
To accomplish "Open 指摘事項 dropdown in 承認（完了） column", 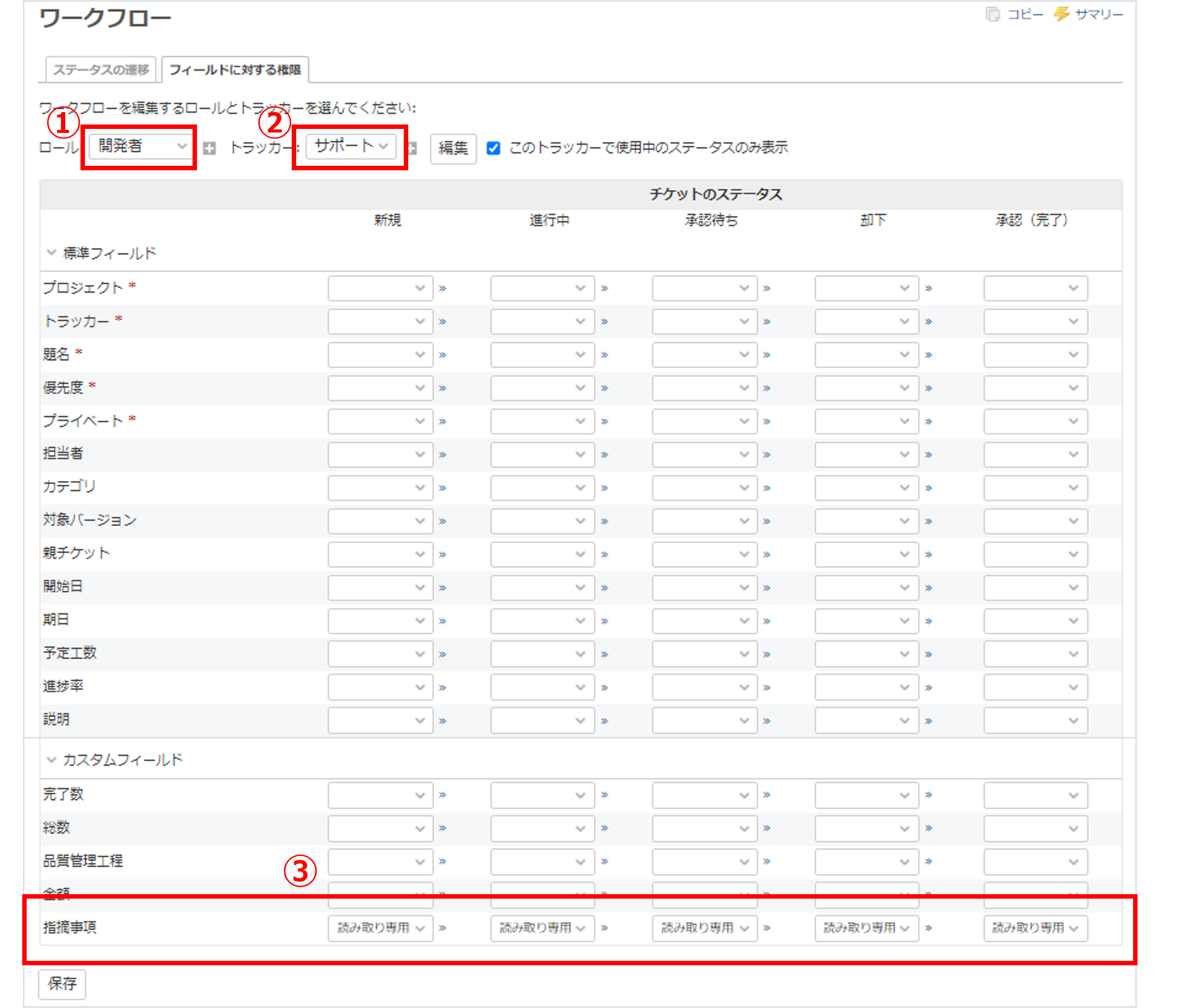I will (x=1036, y=928).
